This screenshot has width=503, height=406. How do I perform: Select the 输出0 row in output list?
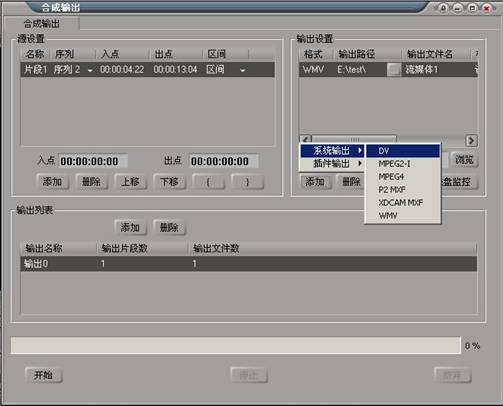coord(249,264)
